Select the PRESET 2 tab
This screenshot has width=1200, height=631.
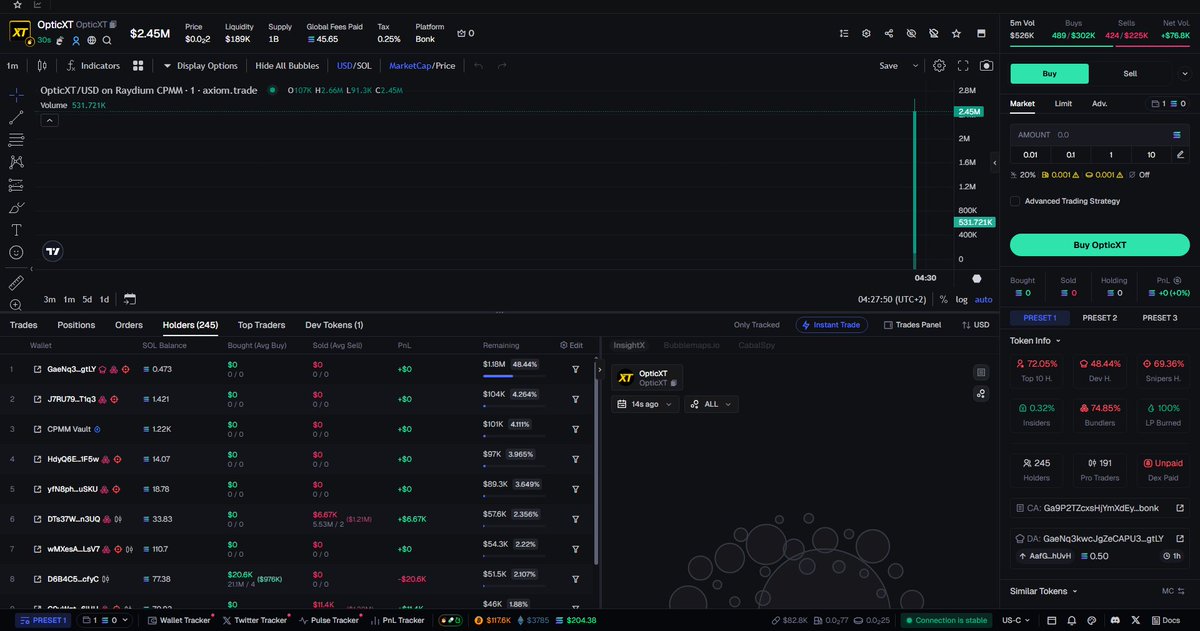click(1099, 318)
